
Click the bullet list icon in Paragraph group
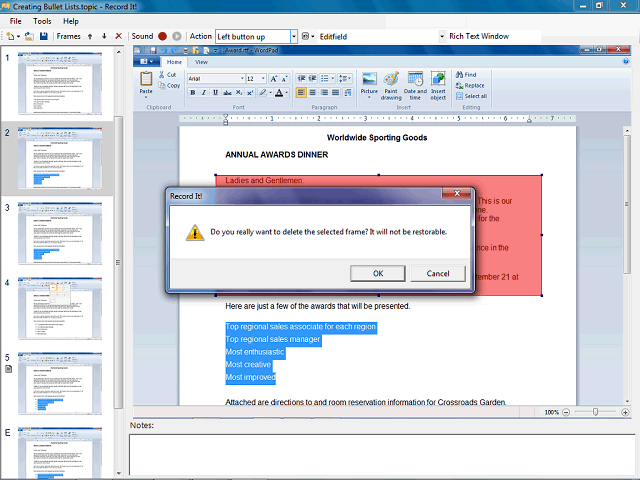pos(324,78)
